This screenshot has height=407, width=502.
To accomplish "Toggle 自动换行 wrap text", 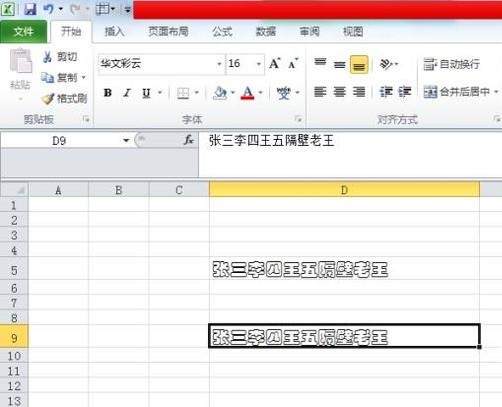I will 451,64.
